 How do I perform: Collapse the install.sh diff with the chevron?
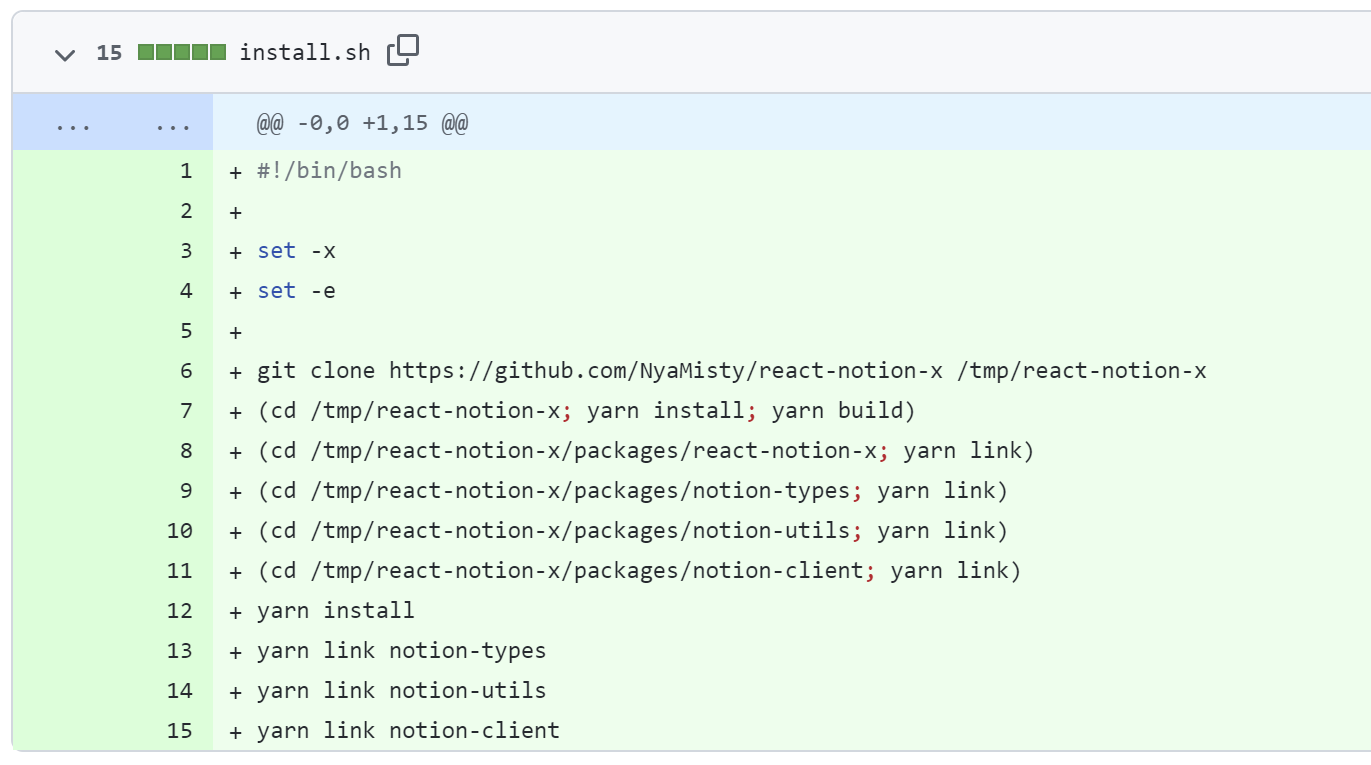coord(65,54)
